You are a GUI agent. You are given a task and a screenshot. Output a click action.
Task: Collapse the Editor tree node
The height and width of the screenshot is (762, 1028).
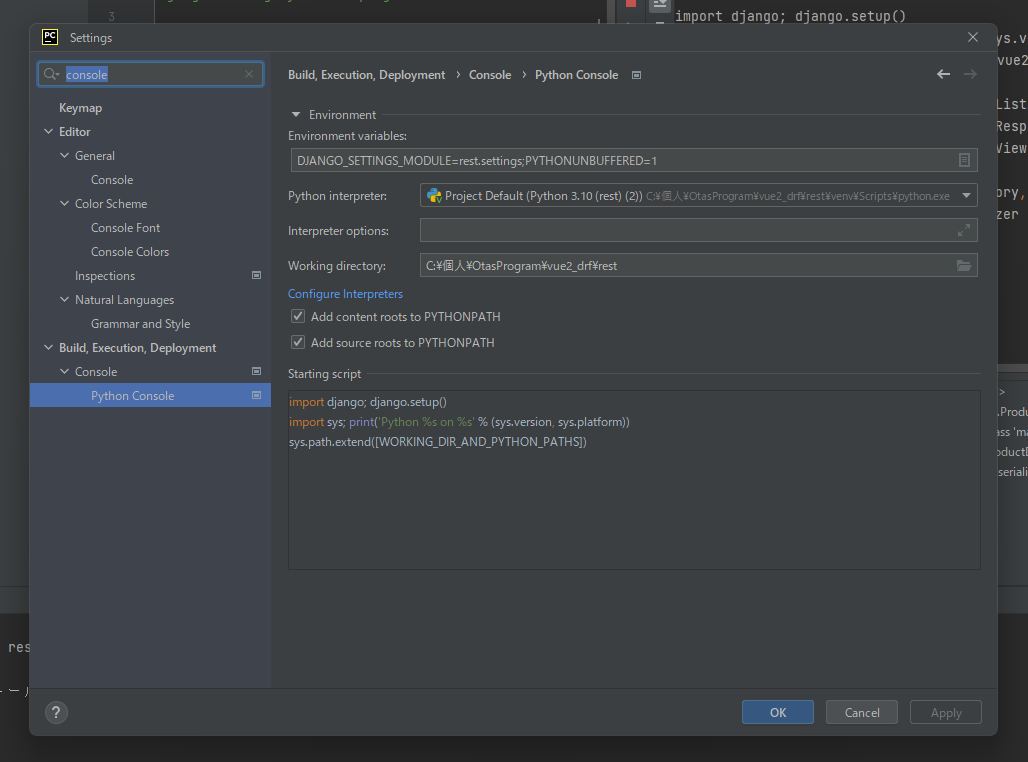tap(49, 132)
